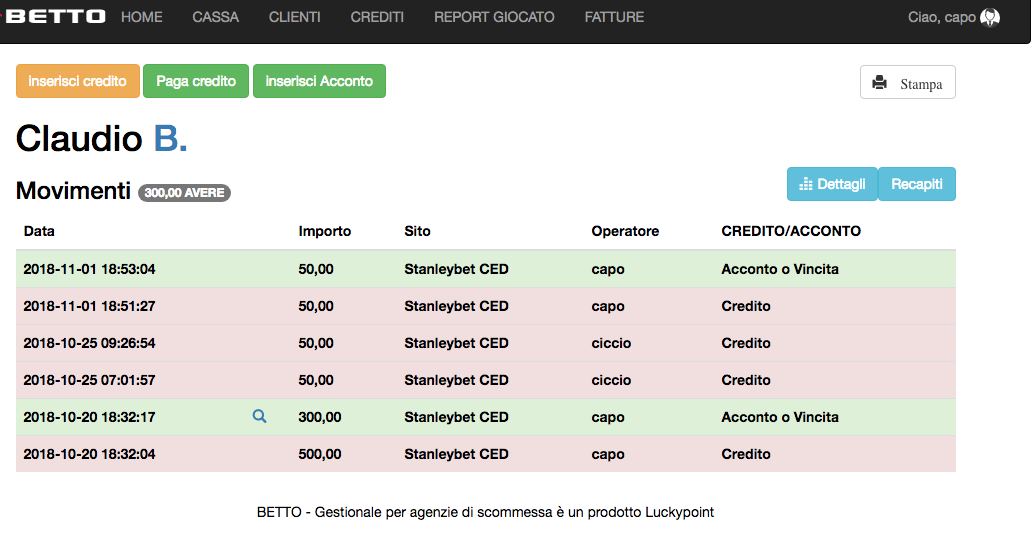Click the user avatar icon beside Ciao, capo
The height and width of the screenshot is (538, 1035).
[990, 17]
